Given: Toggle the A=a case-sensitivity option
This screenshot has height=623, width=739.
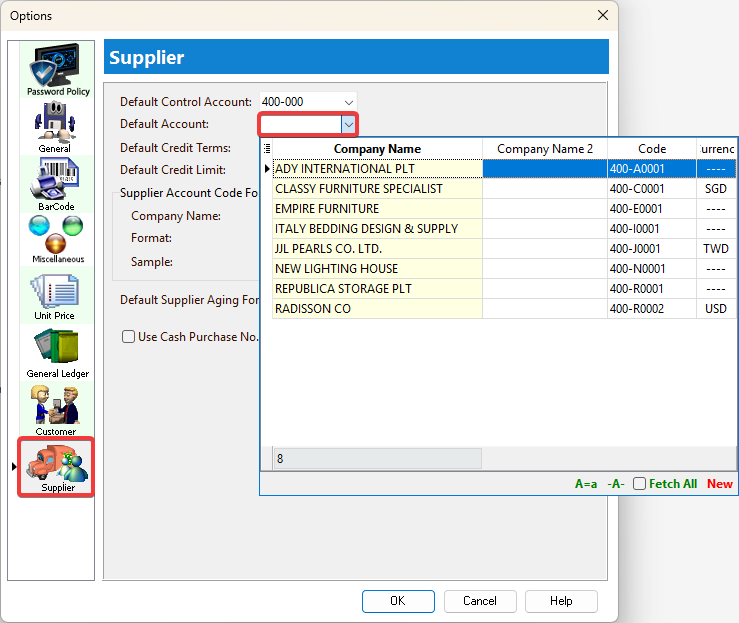Looking at the screenshot, I should click(586, 484).
